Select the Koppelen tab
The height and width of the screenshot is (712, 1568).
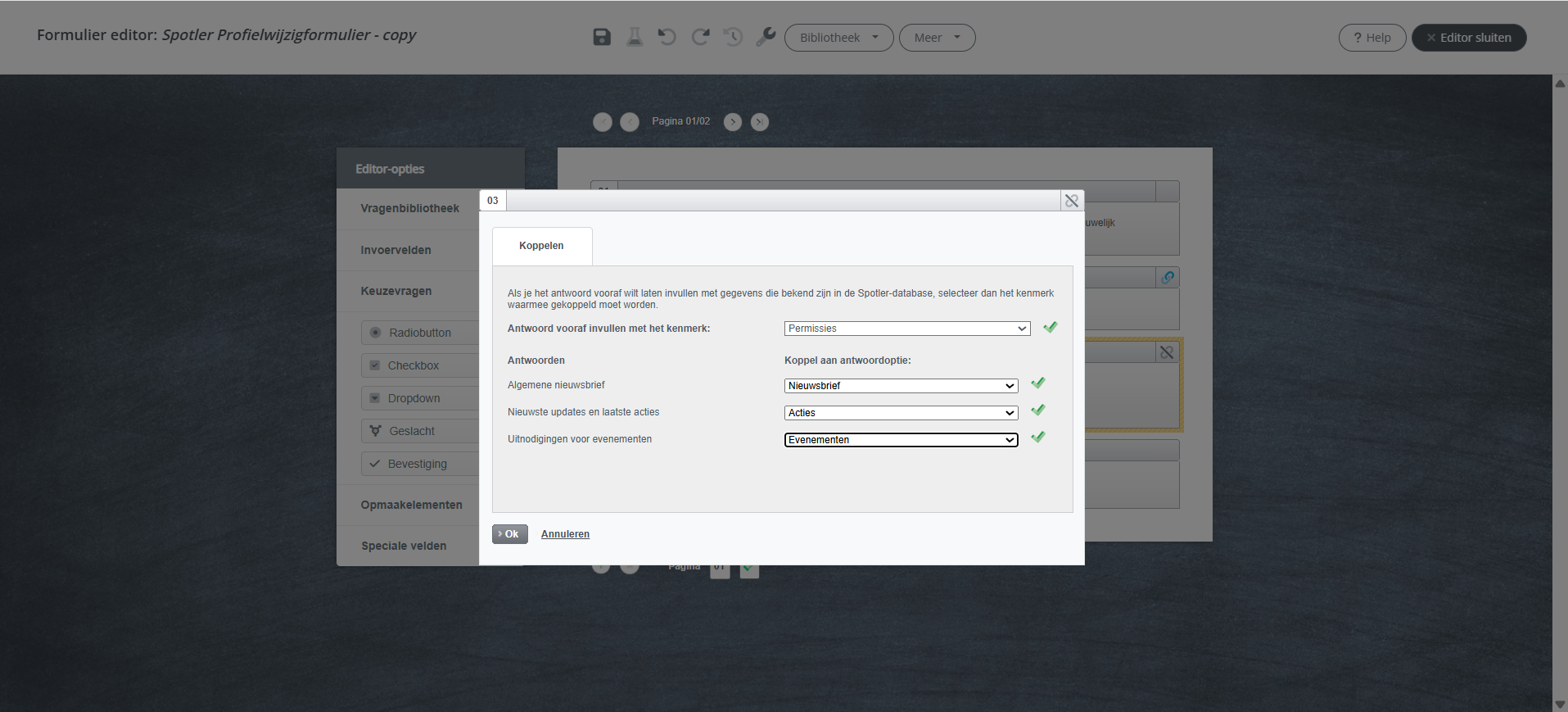541,246
